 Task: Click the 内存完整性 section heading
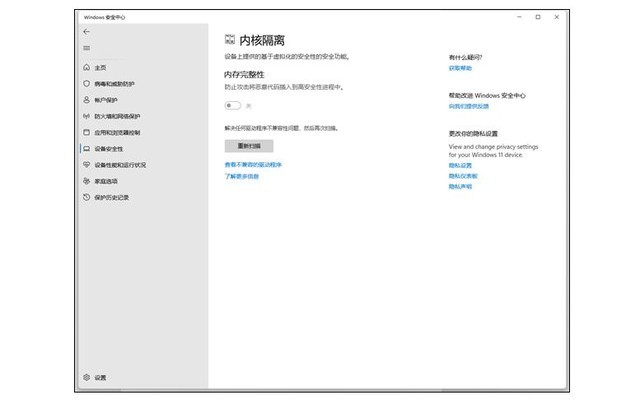pyautogui.click(x=244, y=75)
